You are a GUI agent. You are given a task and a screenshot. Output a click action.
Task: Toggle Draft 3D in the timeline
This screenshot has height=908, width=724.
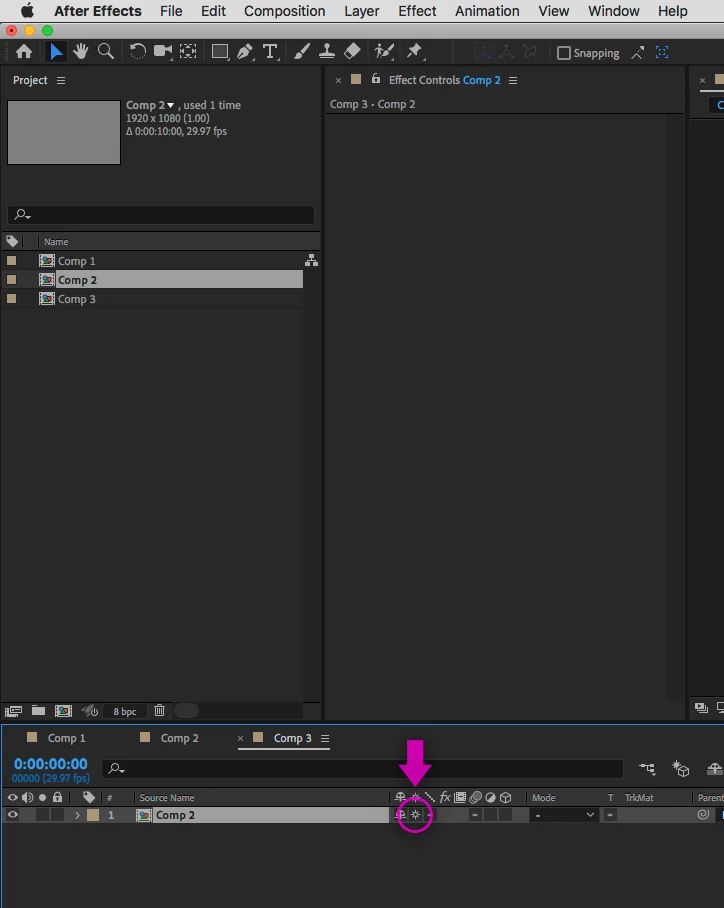681,768
